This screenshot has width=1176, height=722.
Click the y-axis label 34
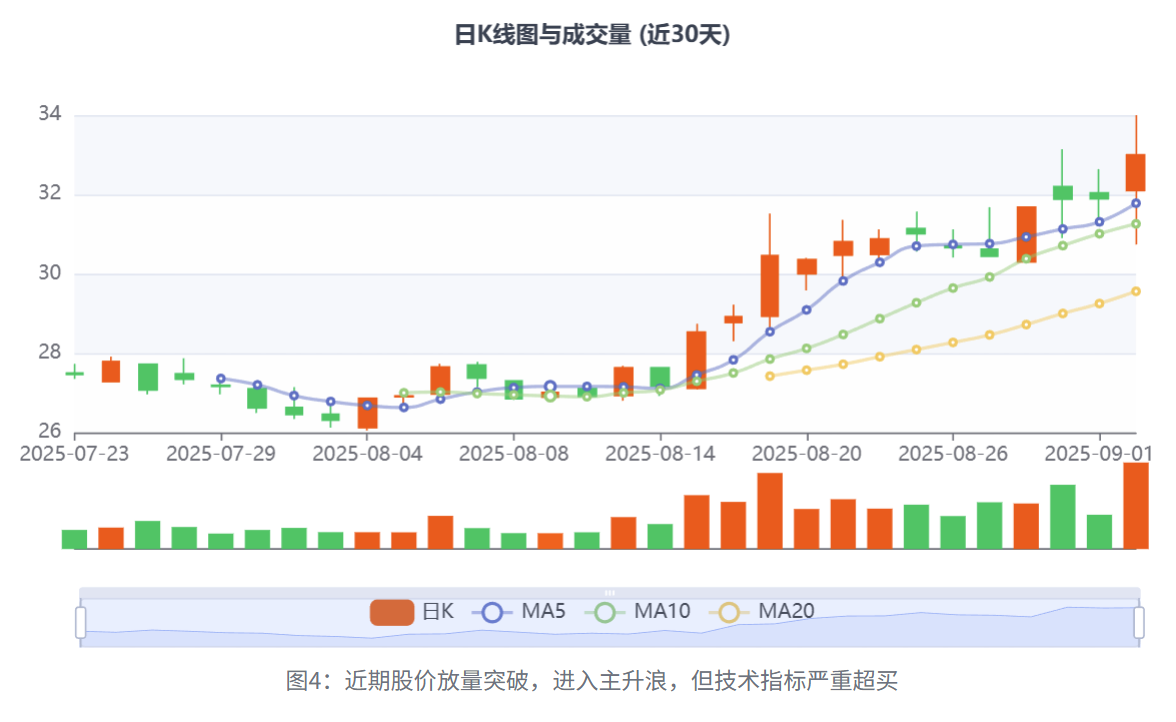point(50,113)
